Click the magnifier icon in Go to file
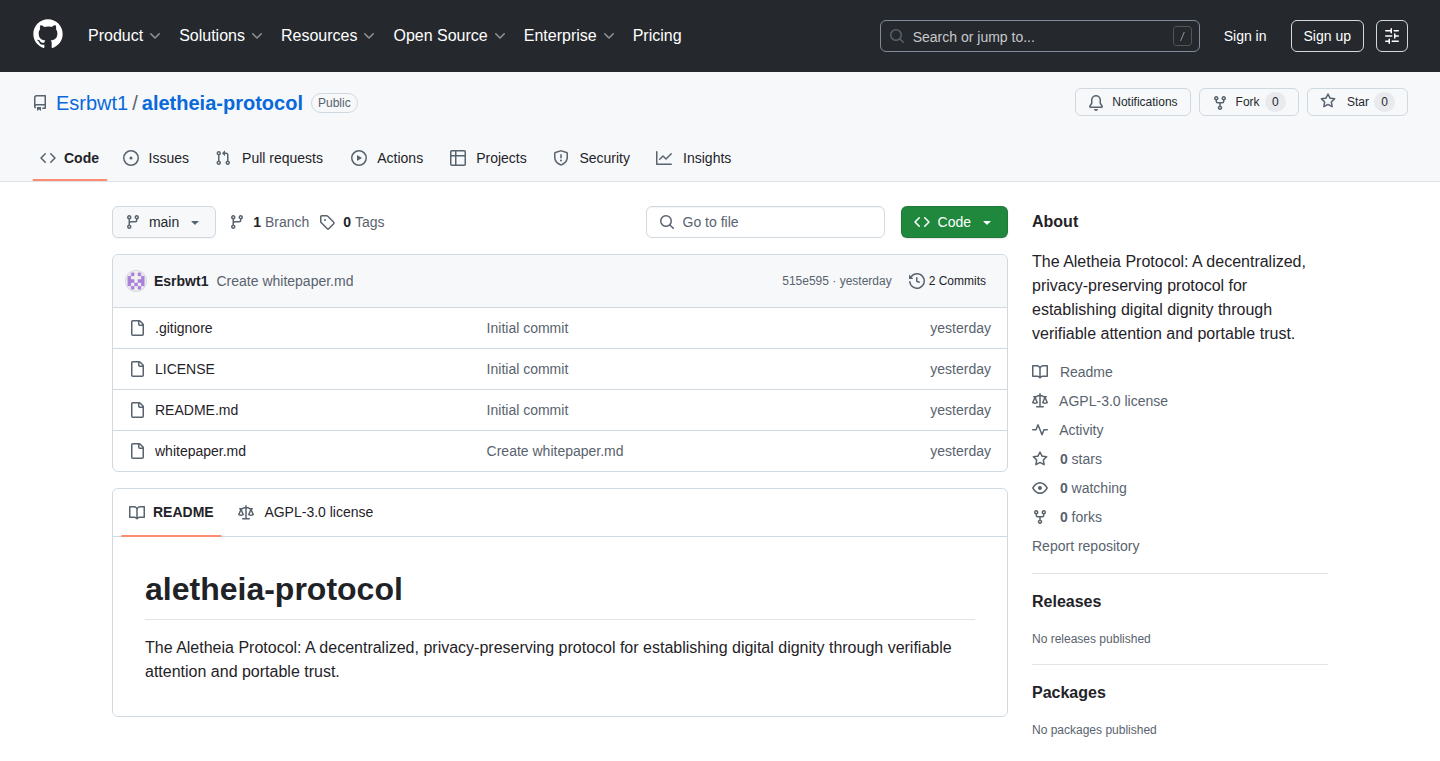The image size is (1440, 761). point(667,222)
